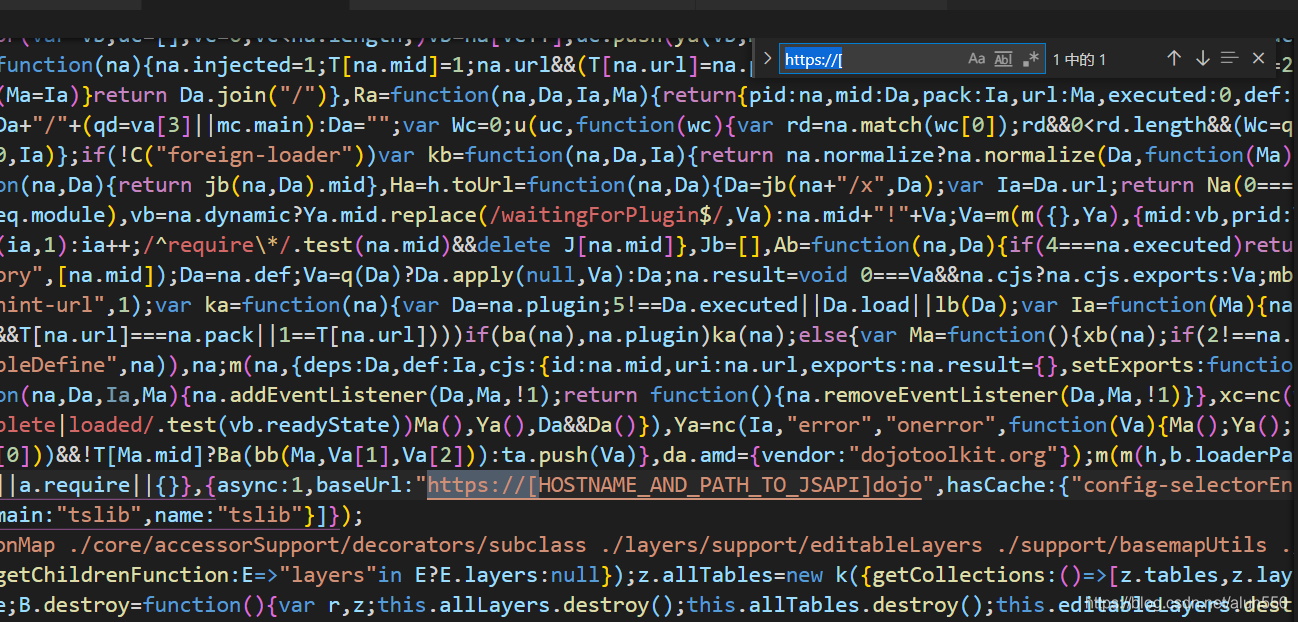Click "./layers/support/editableLayers" path text
Image resolution: width=1298 pixels, height=622 pixels.
click(792, 545)
